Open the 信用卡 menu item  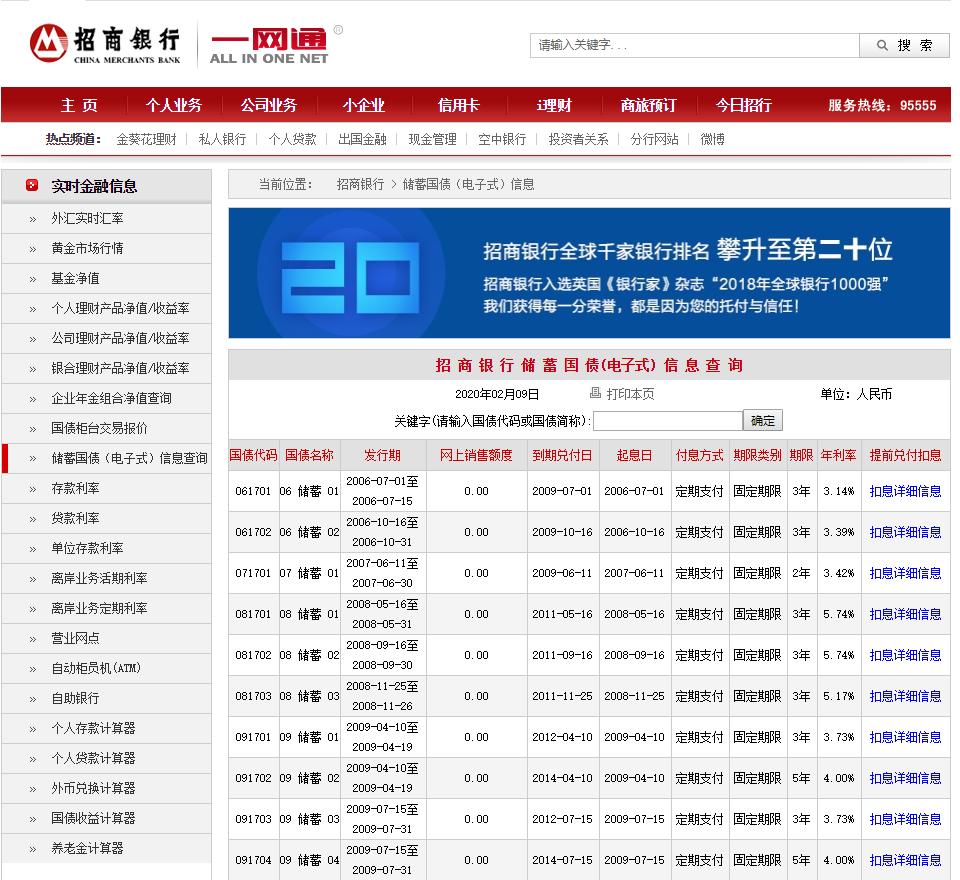tap(459, 105)
